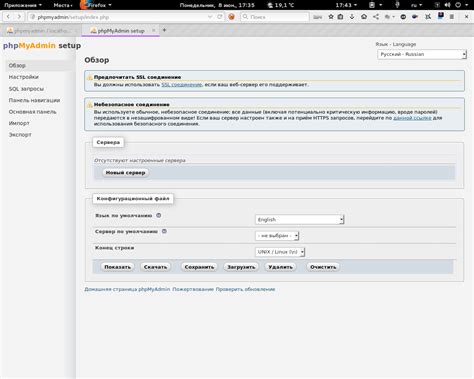Select 'Панель навигации' in the left menu
Screen dimensions: 474x379
34,100
